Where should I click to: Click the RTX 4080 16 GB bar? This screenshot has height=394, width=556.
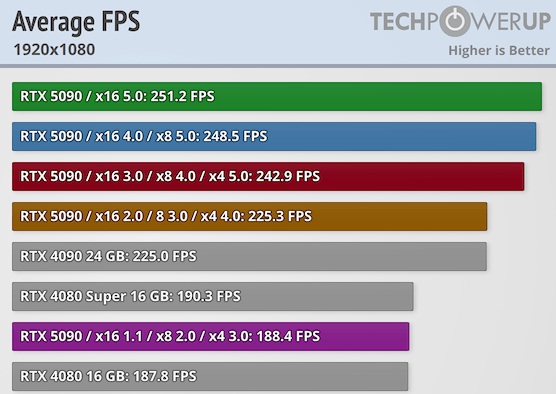(x=210, y=376)
